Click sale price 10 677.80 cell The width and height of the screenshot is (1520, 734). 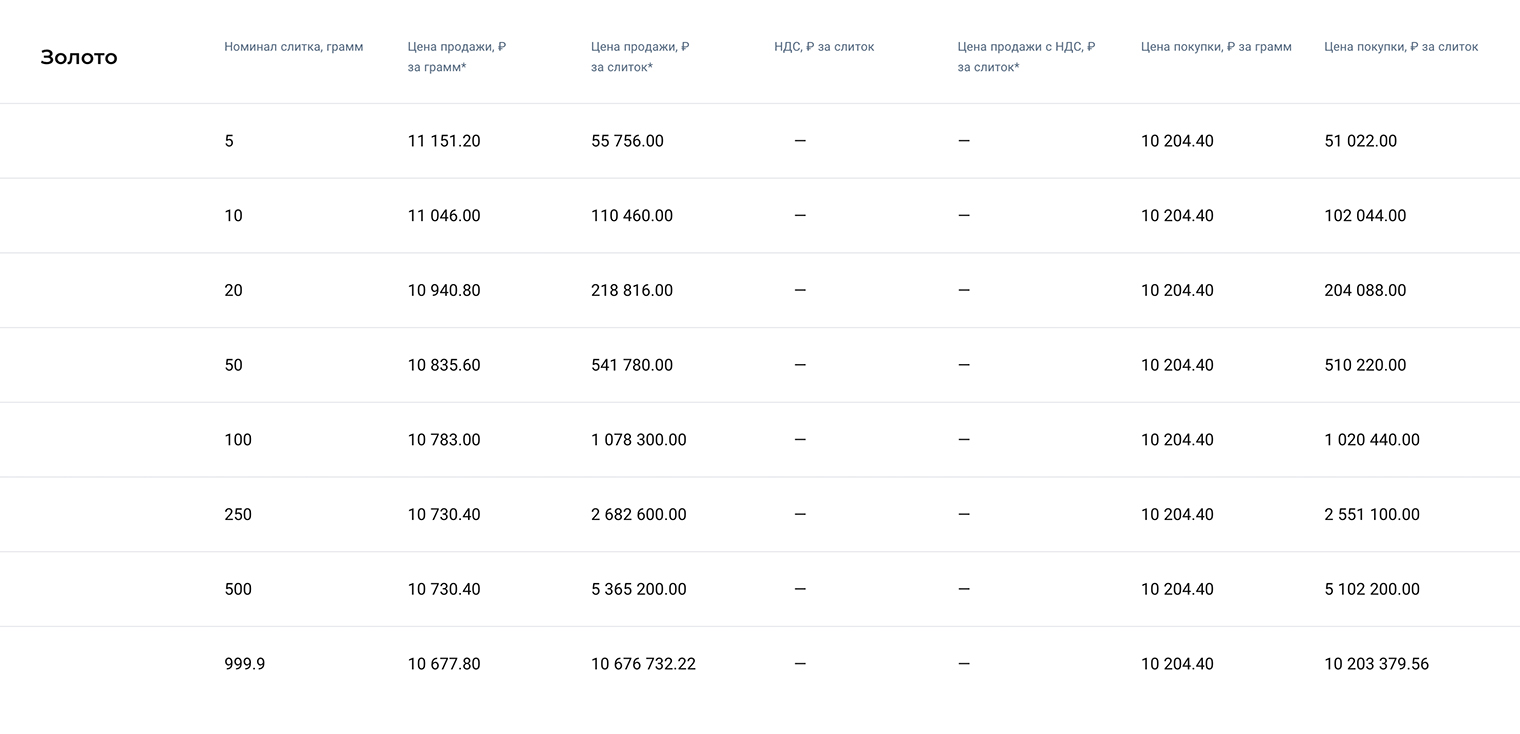pos(444,664)
